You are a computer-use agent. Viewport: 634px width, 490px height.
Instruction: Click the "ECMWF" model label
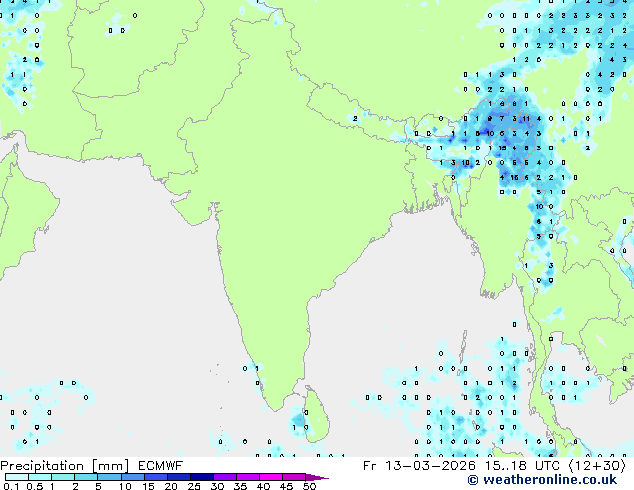point(161,466)
